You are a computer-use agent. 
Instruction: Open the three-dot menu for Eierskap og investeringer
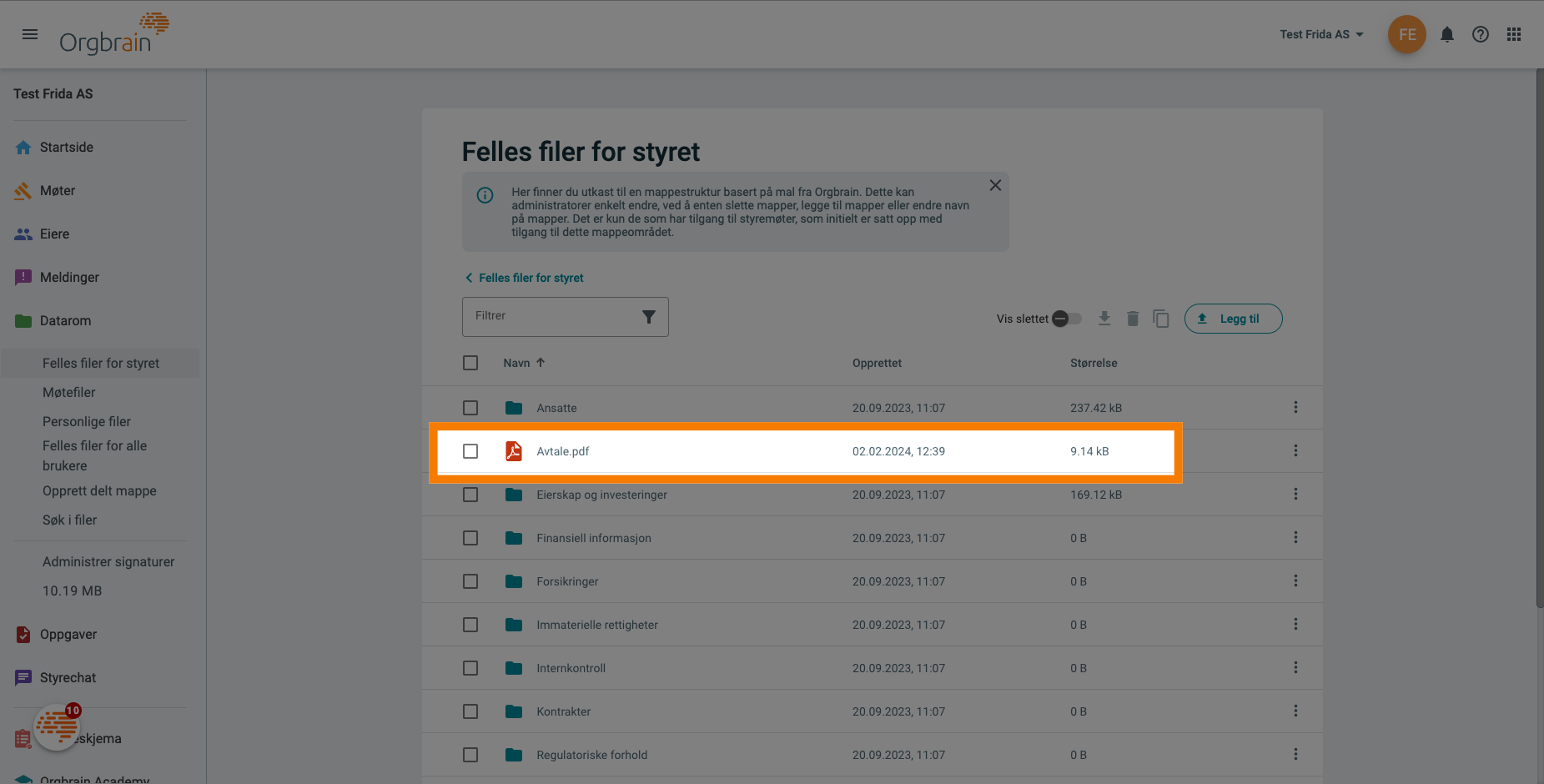(1295, 494)
